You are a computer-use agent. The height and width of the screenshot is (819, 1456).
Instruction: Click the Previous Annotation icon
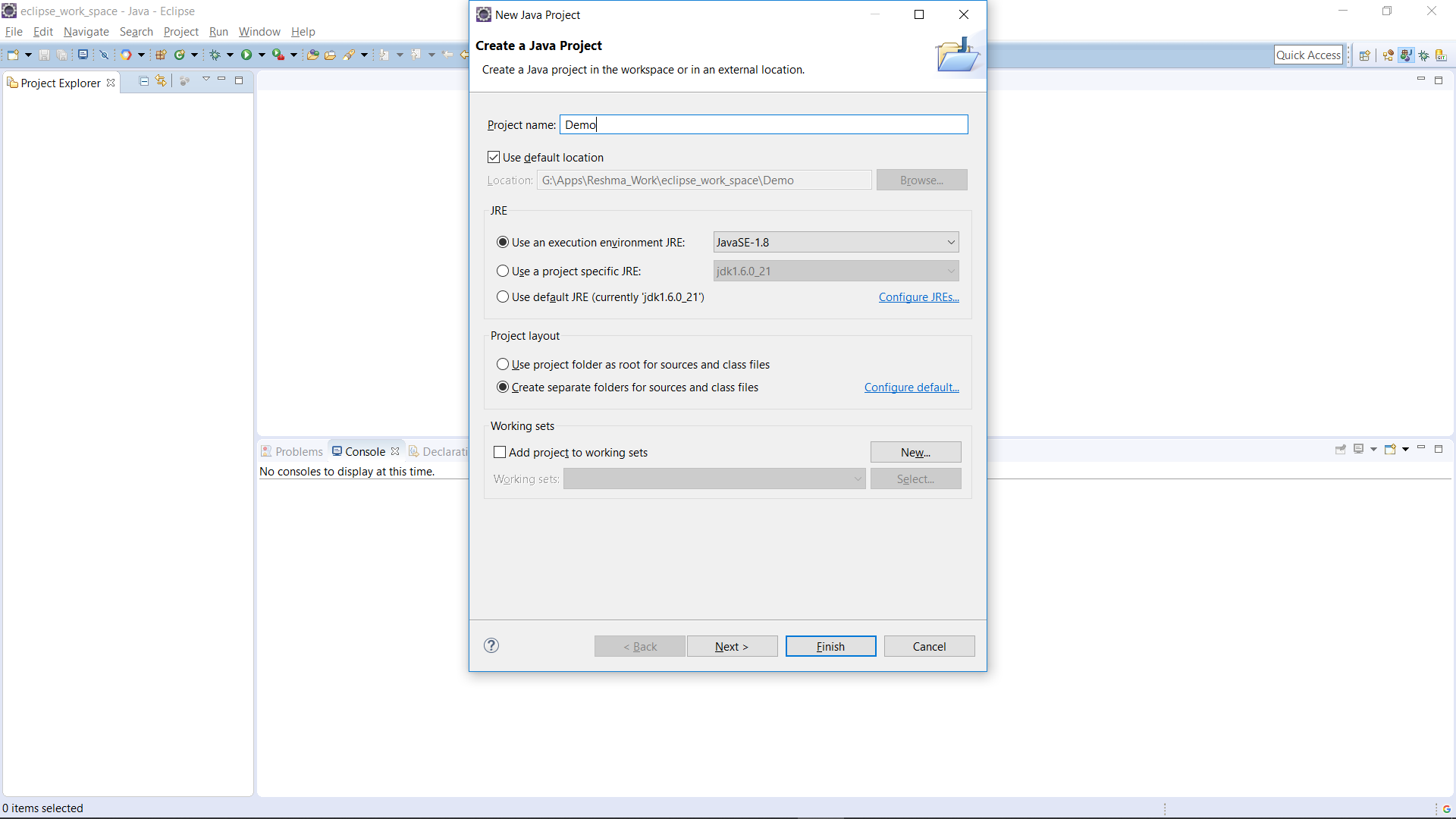416,55
